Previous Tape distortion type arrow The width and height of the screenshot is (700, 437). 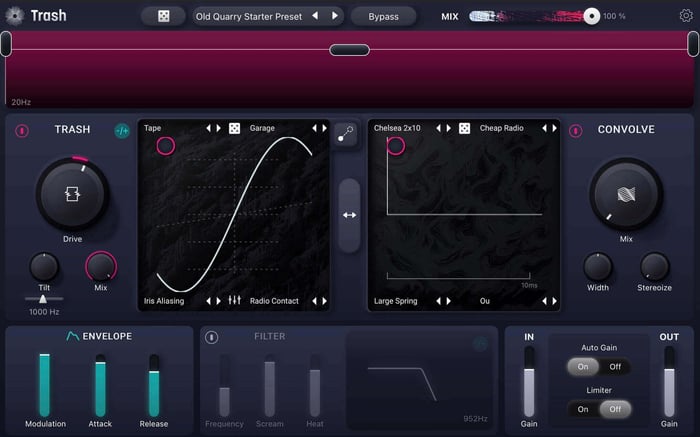pos(208,129)
